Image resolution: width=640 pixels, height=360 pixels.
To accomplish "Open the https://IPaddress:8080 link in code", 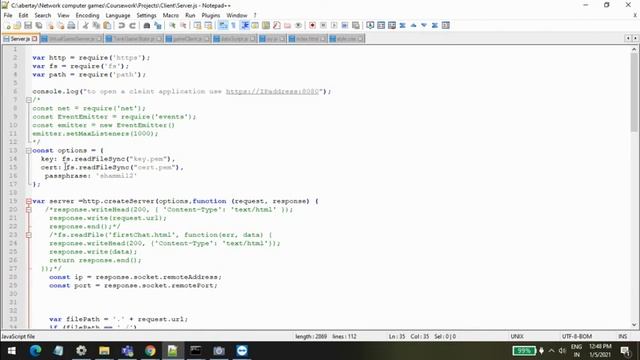I will click(272, 91).
